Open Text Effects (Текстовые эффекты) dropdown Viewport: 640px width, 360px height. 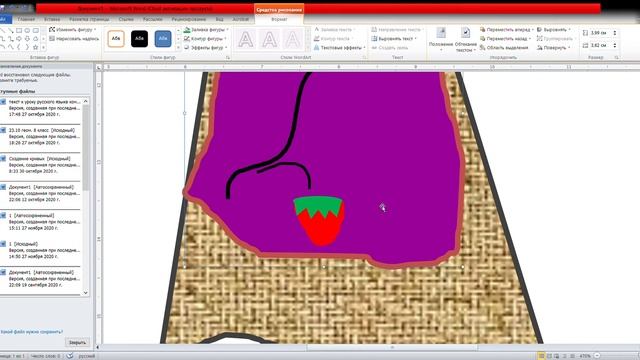340,47
